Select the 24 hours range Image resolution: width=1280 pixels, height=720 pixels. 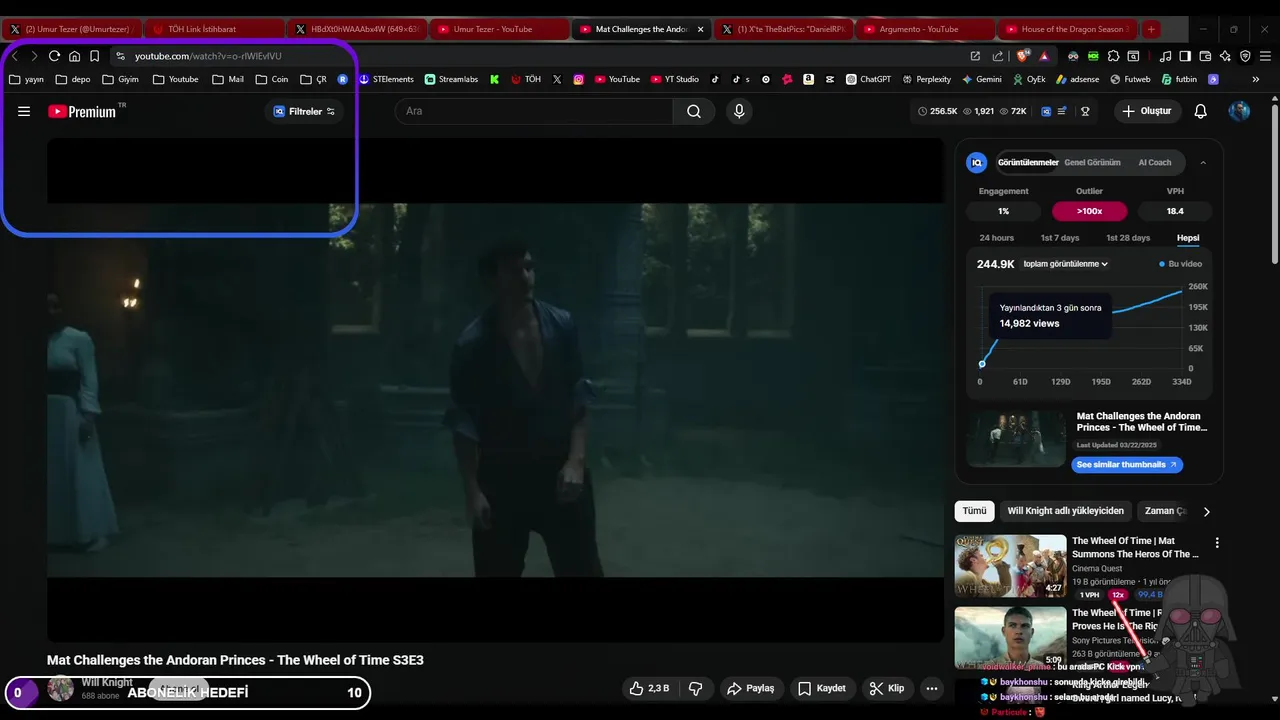996,238
